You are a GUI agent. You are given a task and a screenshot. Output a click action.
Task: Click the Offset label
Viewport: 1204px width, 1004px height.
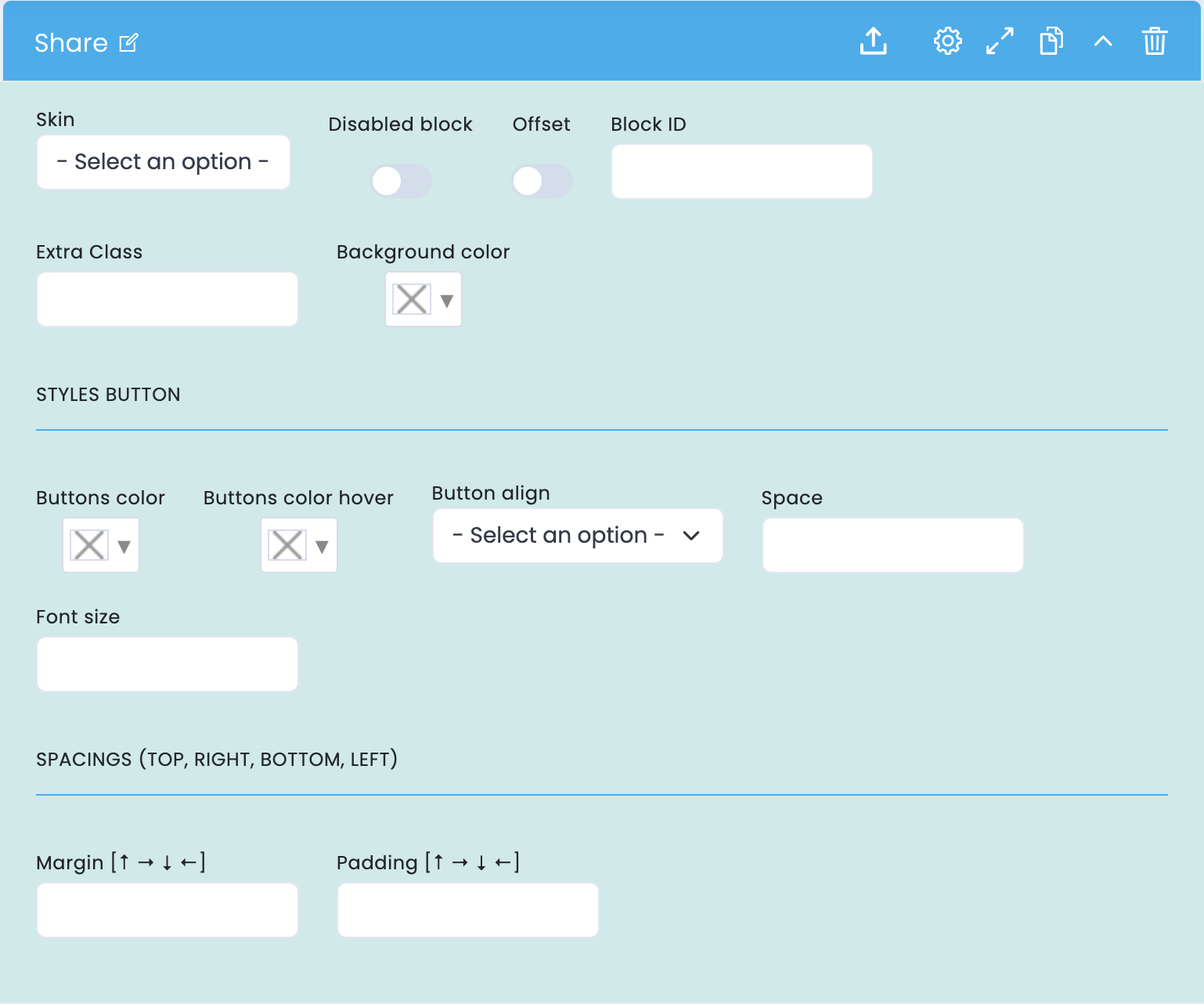coord(542,125)
